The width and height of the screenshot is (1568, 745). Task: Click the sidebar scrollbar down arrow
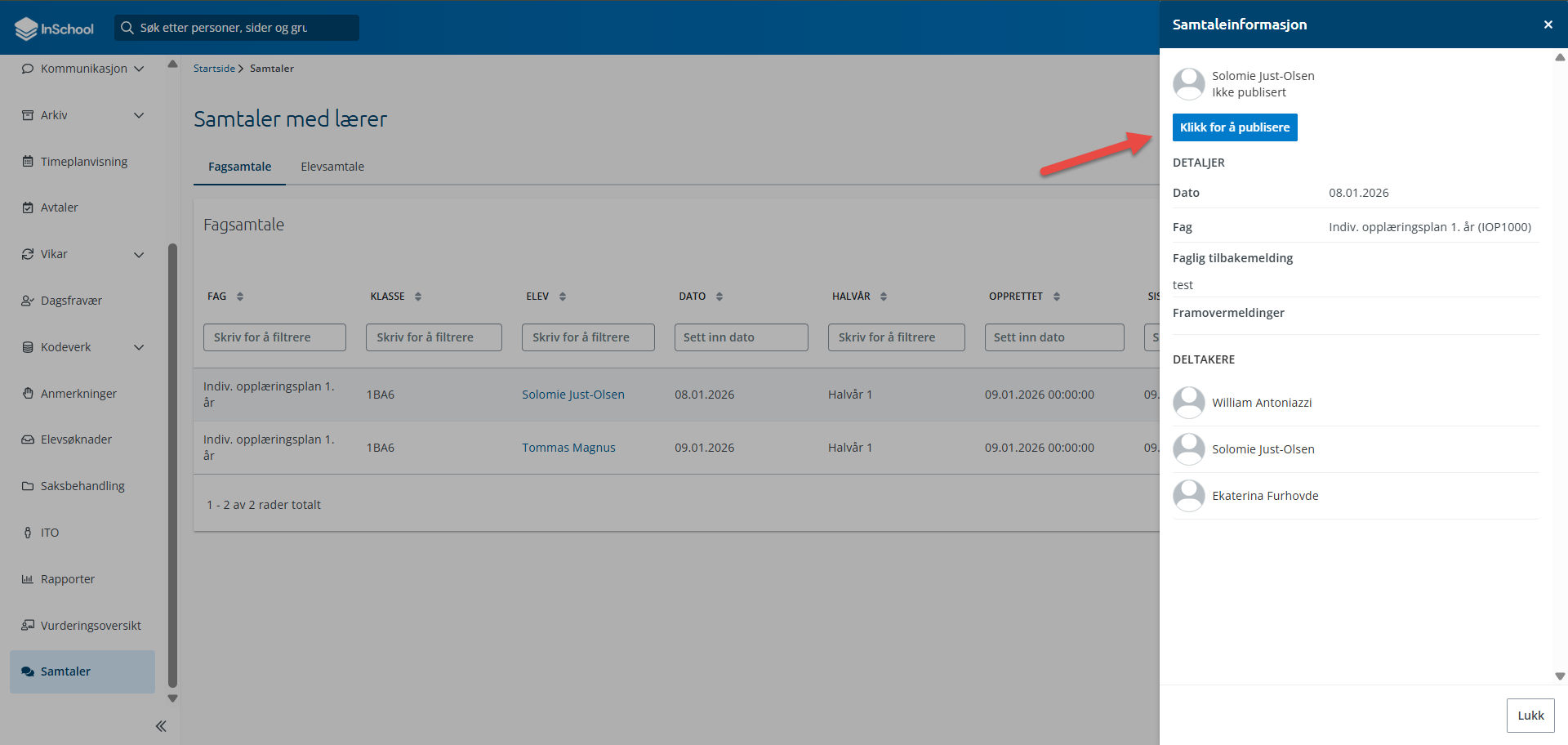pos(172,698)
